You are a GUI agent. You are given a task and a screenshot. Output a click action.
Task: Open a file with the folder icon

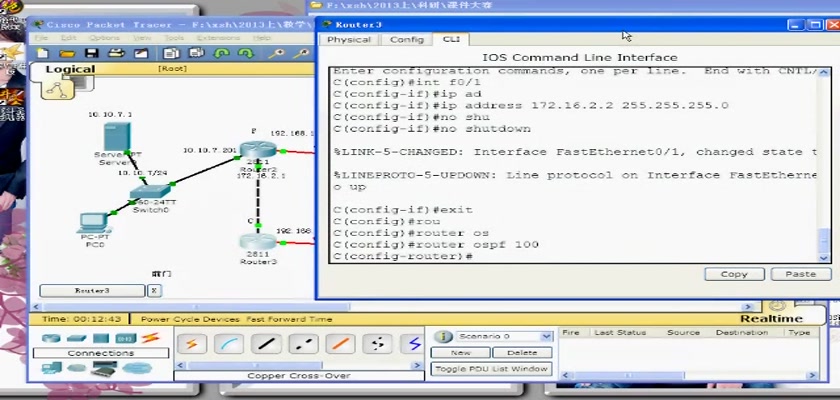(67, 53)
